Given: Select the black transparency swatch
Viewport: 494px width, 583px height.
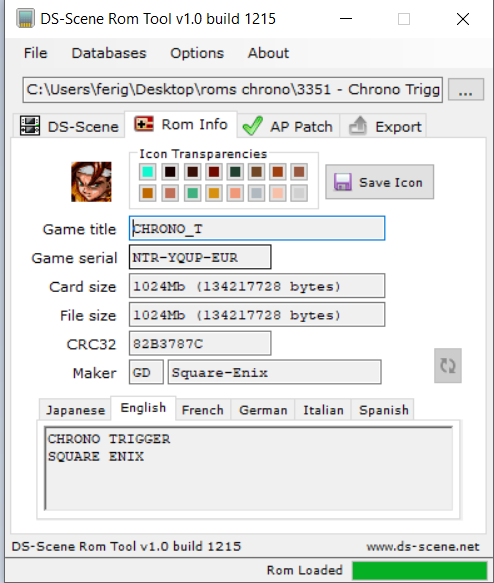Looking at the screenshot, I should (x=170, y=172).
